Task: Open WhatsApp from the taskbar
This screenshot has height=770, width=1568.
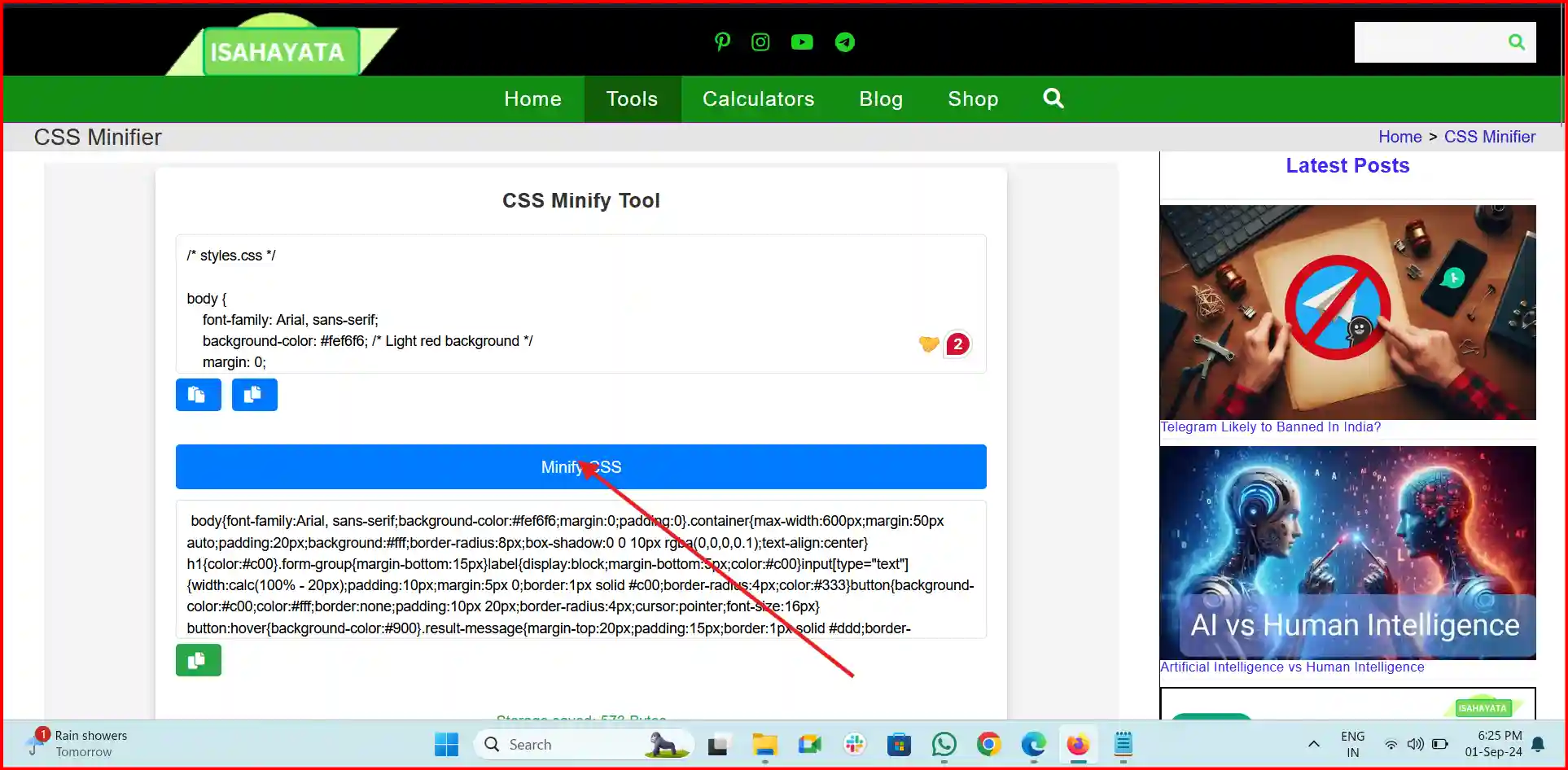Action: click(944, 744)
